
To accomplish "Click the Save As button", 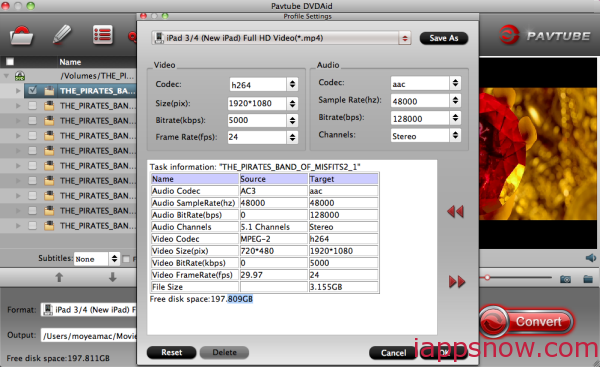I will coord(444,38).
